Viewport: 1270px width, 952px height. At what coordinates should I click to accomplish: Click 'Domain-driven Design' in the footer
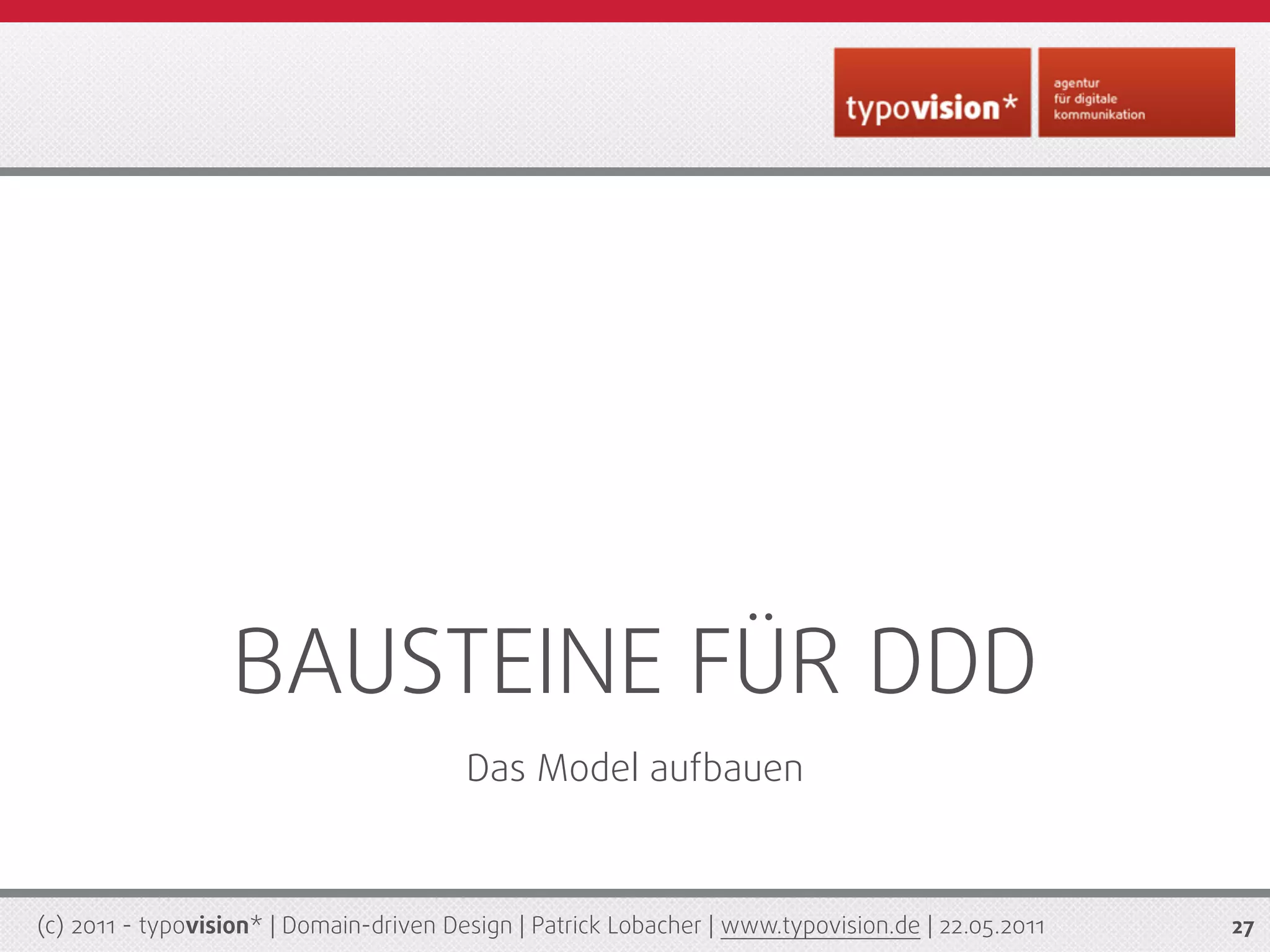397,926
